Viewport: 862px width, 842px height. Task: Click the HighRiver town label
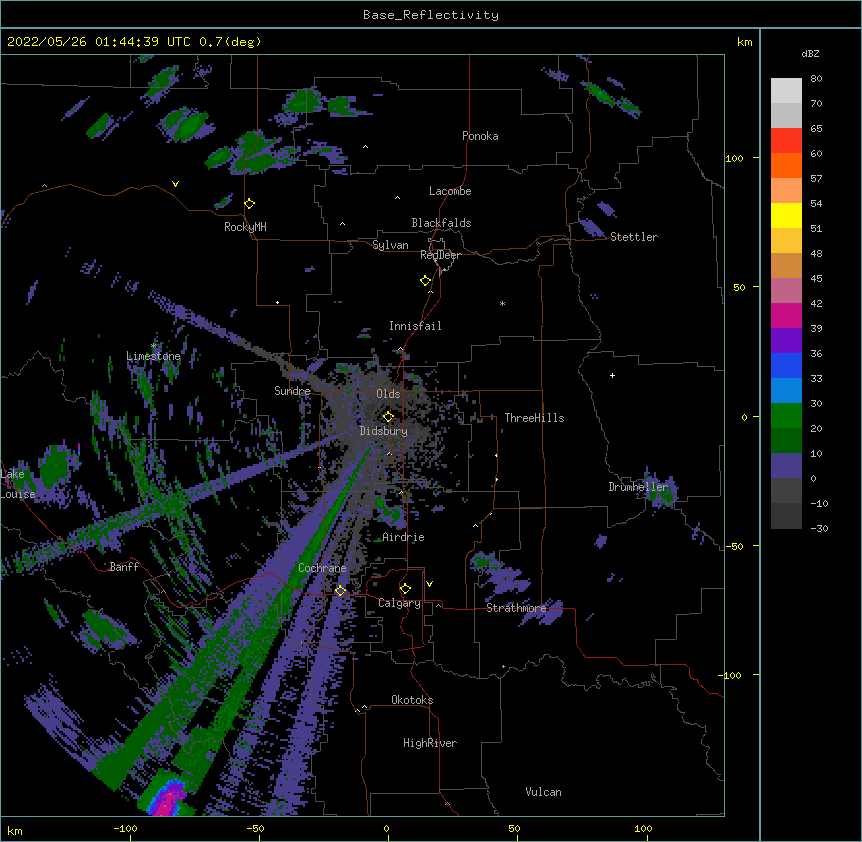(x=430, y=743)
